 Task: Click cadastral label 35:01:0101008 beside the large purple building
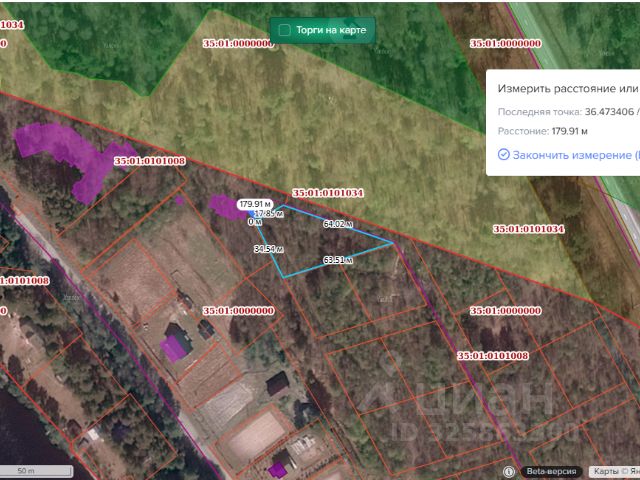click(149, 161)
